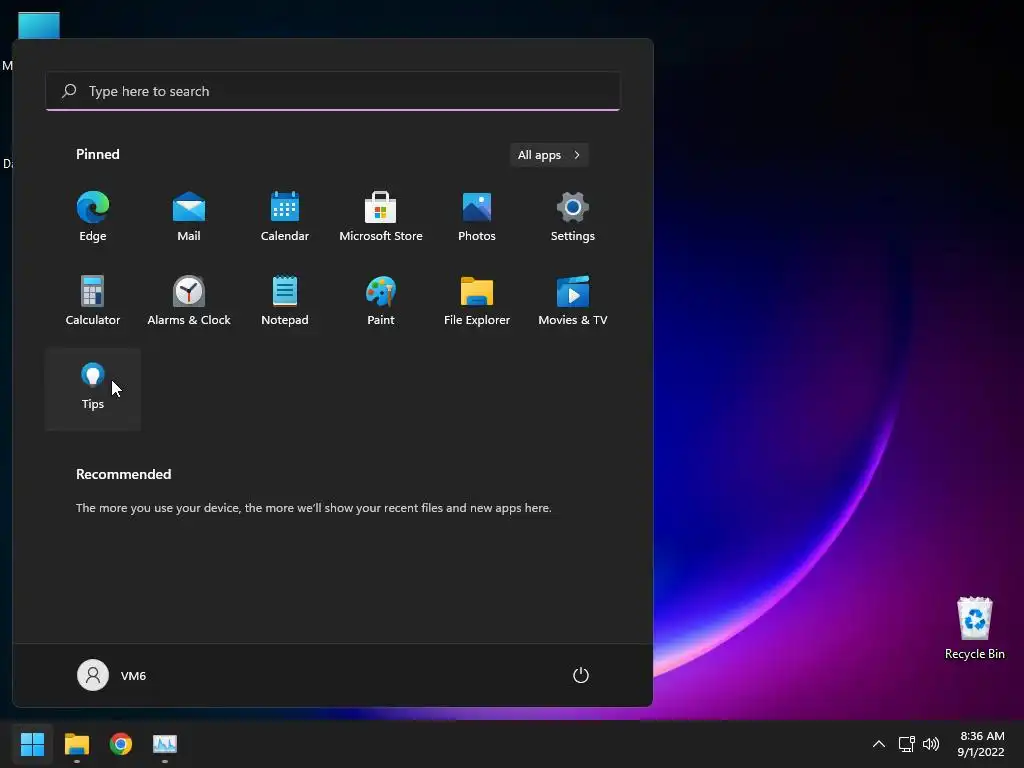Open the Paint app
Screen dimensions: 1024x768
coord(381,301)
